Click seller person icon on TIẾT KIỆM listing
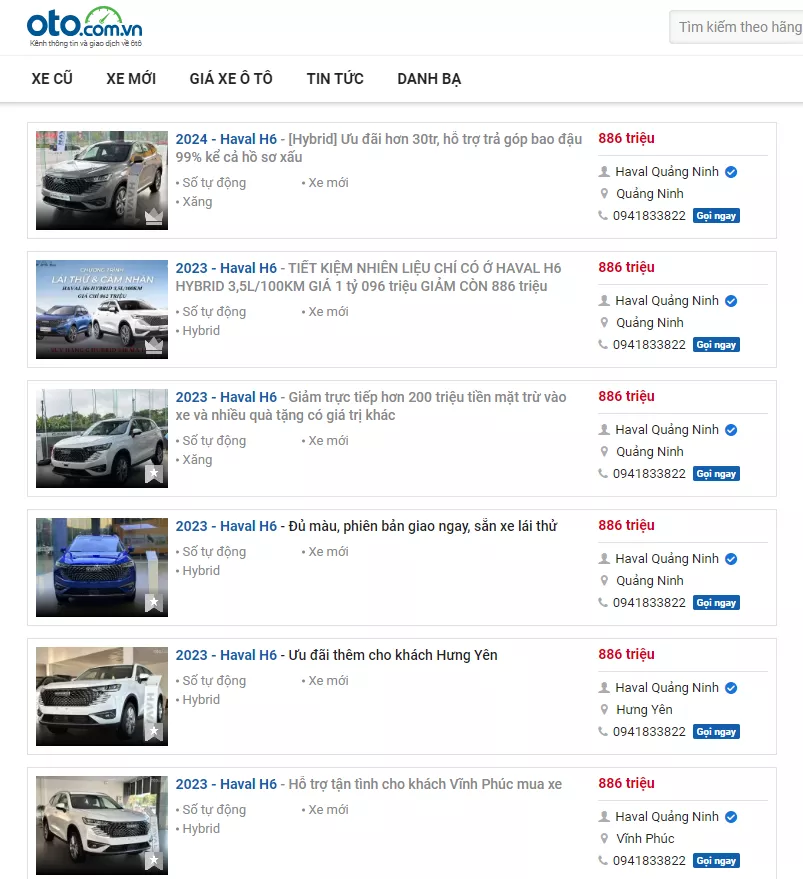The width and height of the screenshot is (803, 879). point(604,300)
